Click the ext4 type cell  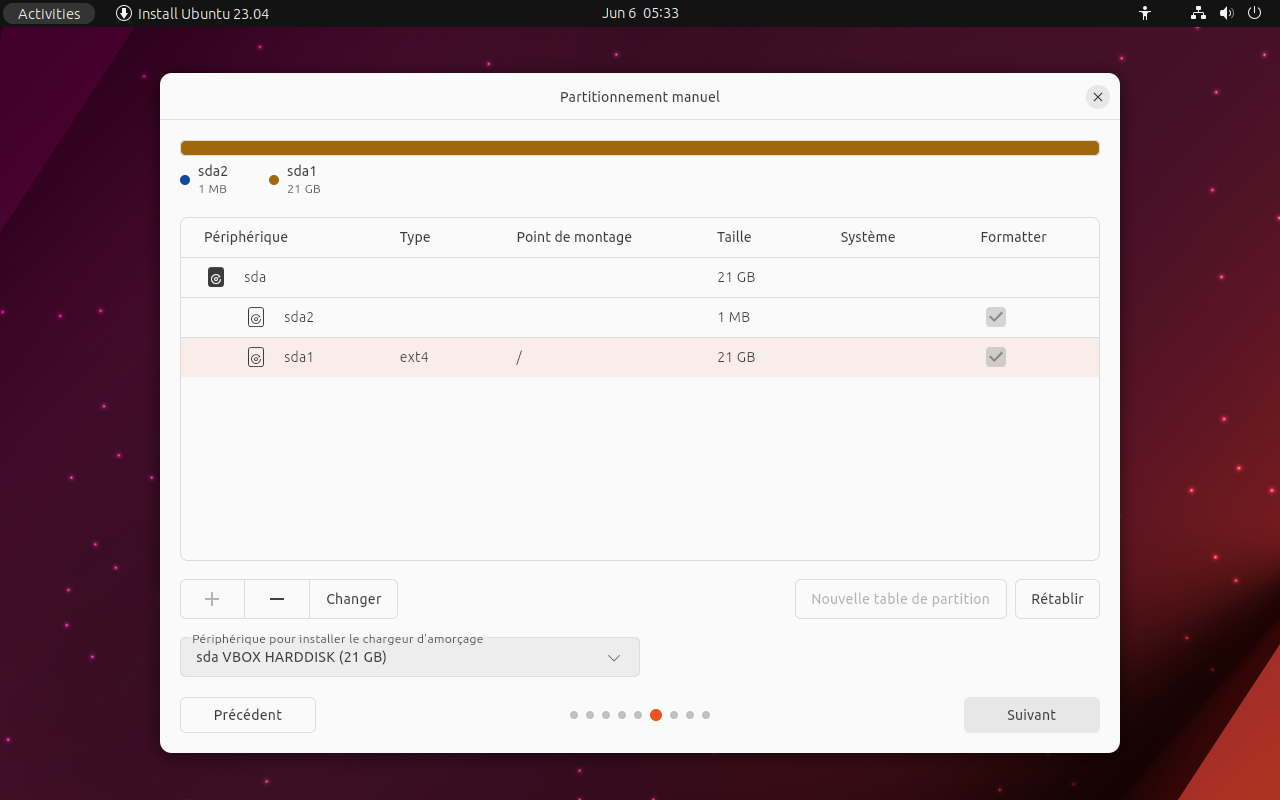pos(414,357)
